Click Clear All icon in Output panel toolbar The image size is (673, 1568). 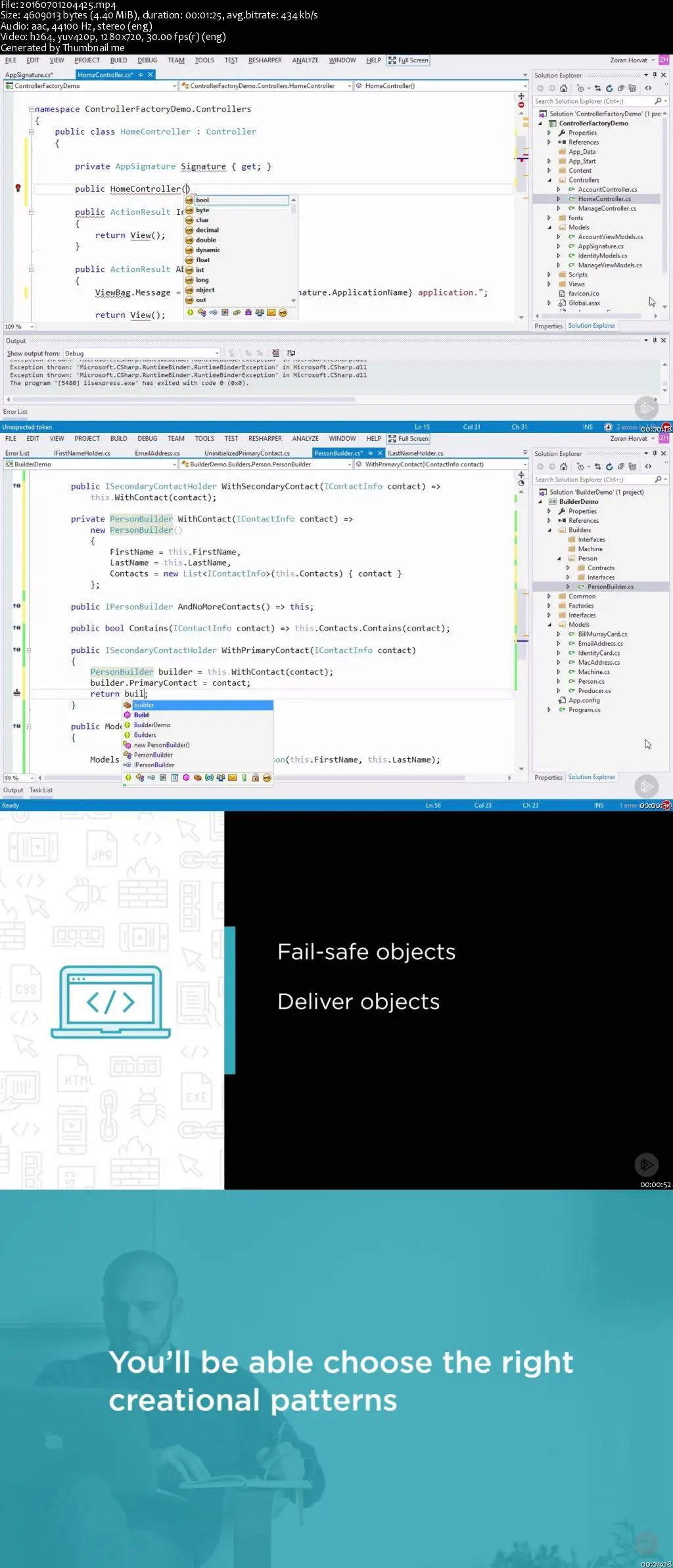276,353
